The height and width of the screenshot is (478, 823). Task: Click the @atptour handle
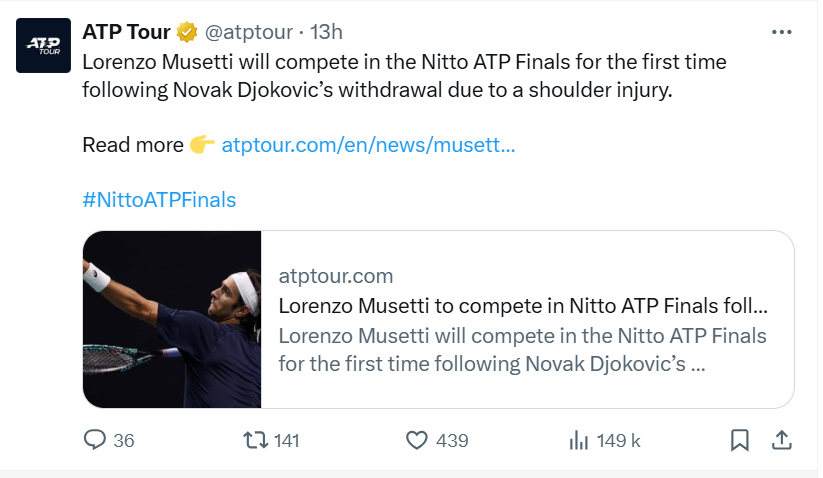(250, 32)
